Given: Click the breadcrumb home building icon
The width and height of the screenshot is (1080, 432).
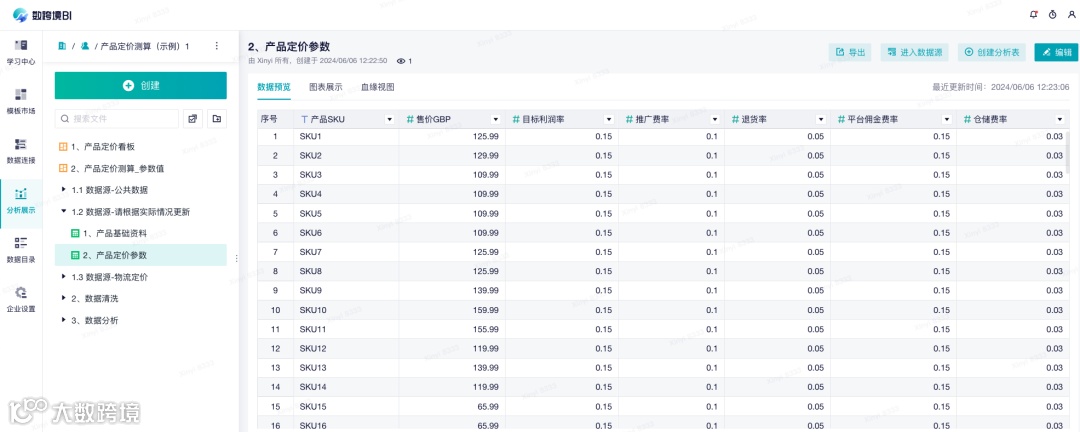Looking at the screenshot, I should click(x=62, y=46).
